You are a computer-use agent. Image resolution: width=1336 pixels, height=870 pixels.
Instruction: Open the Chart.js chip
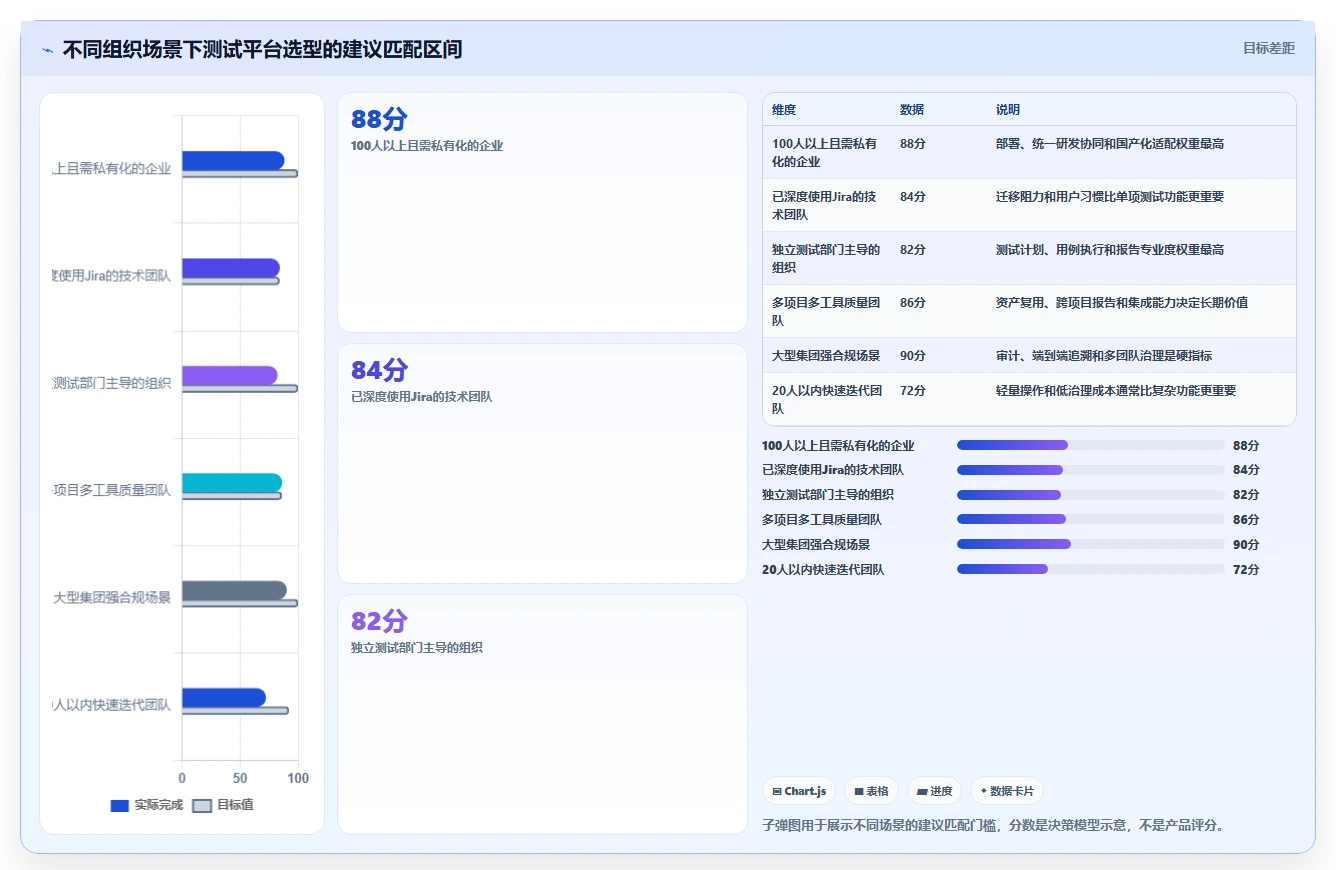[799, 791]
